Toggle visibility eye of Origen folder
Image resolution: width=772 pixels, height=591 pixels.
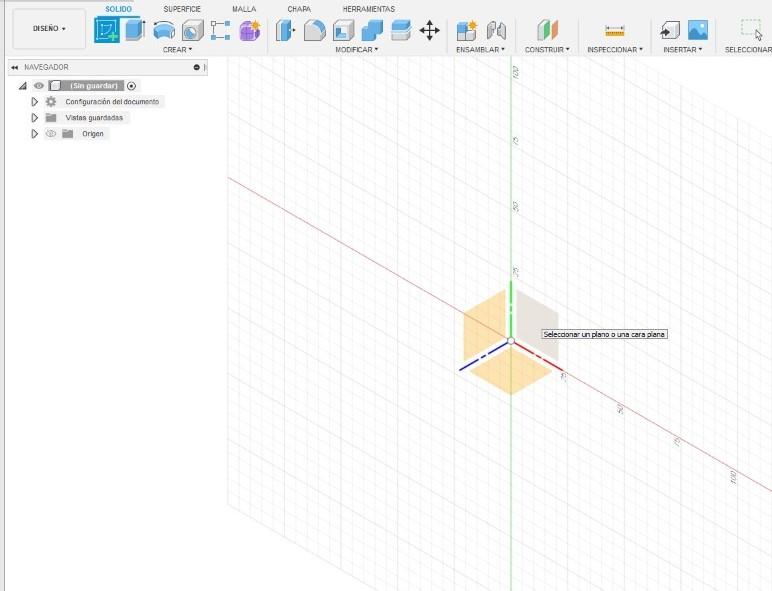[x=51, y=133]
